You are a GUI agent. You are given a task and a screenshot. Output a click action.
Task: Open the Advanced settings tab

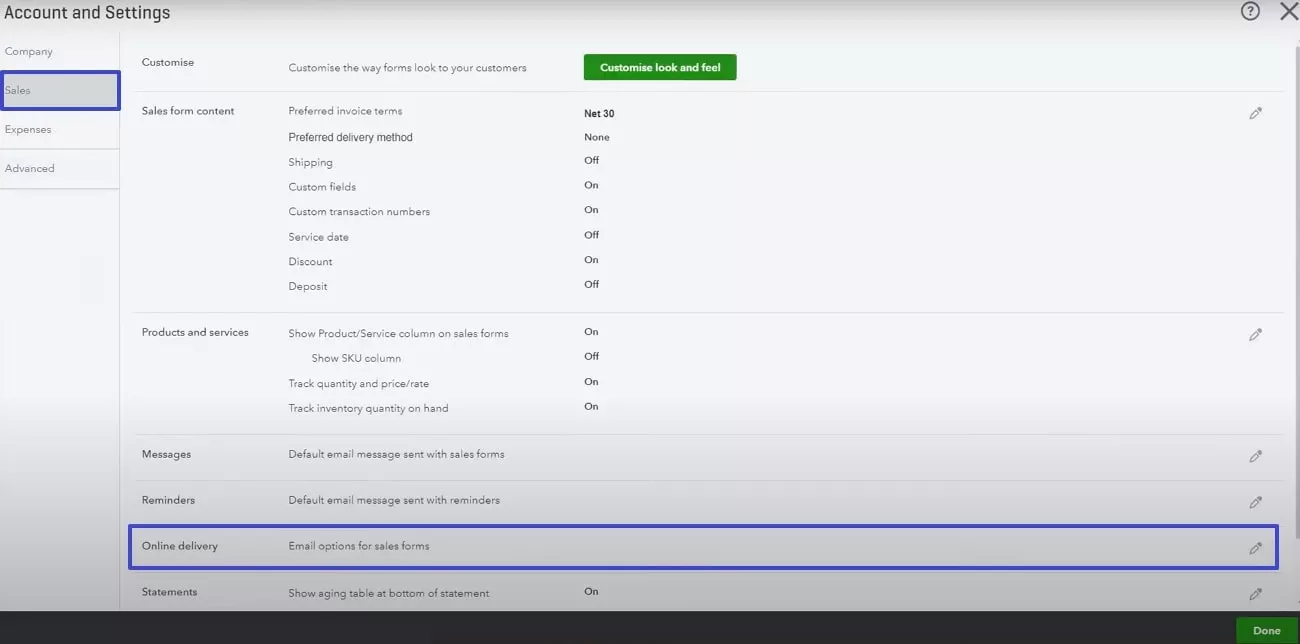point(30,167)
